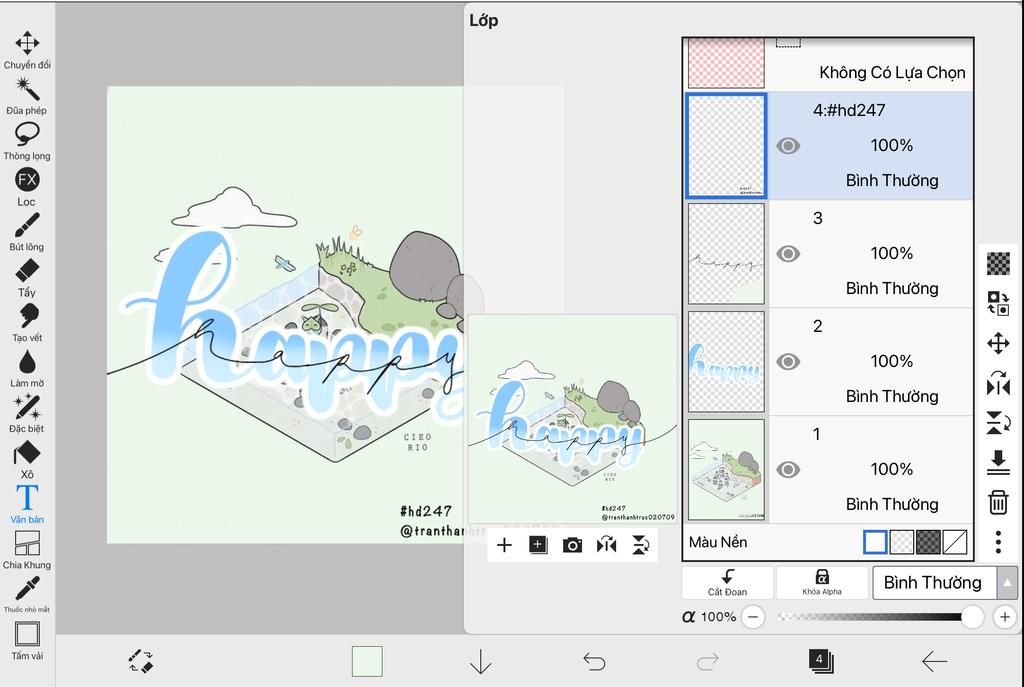Select layer 2 thumbnail with happy text
The height and width of the screenshot is (687, 1024).
726,362
